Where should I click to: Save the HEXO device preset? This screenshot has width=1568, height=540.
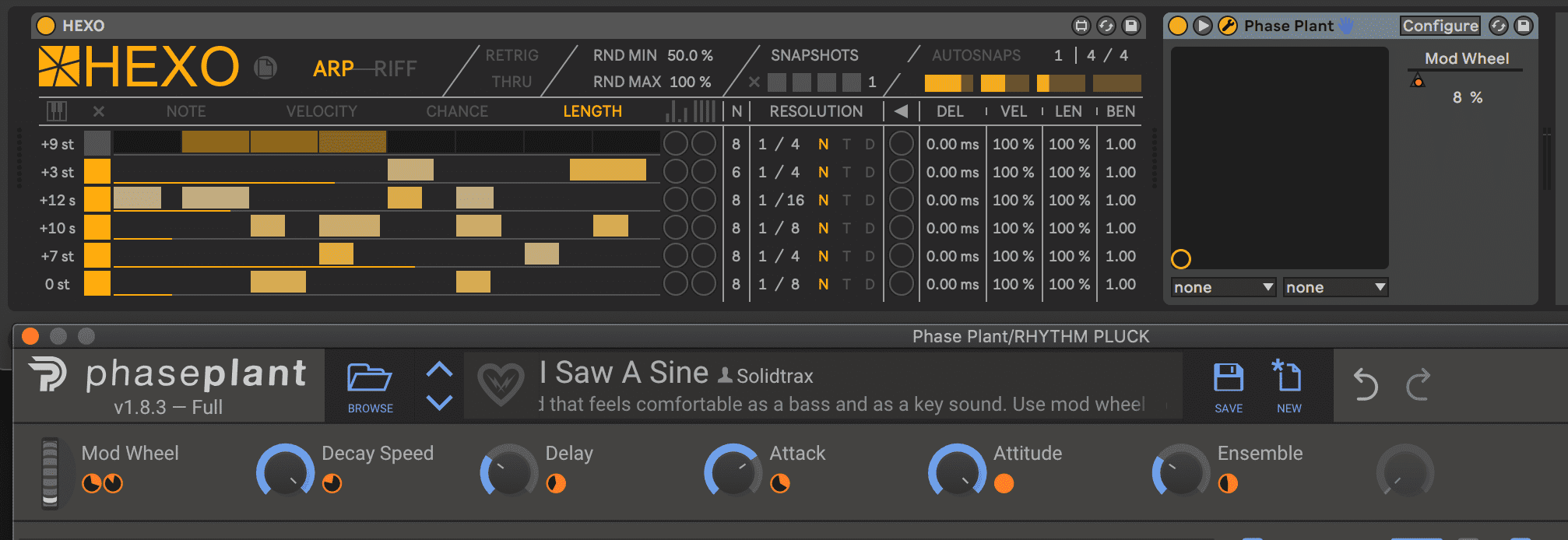(1131, 26)
